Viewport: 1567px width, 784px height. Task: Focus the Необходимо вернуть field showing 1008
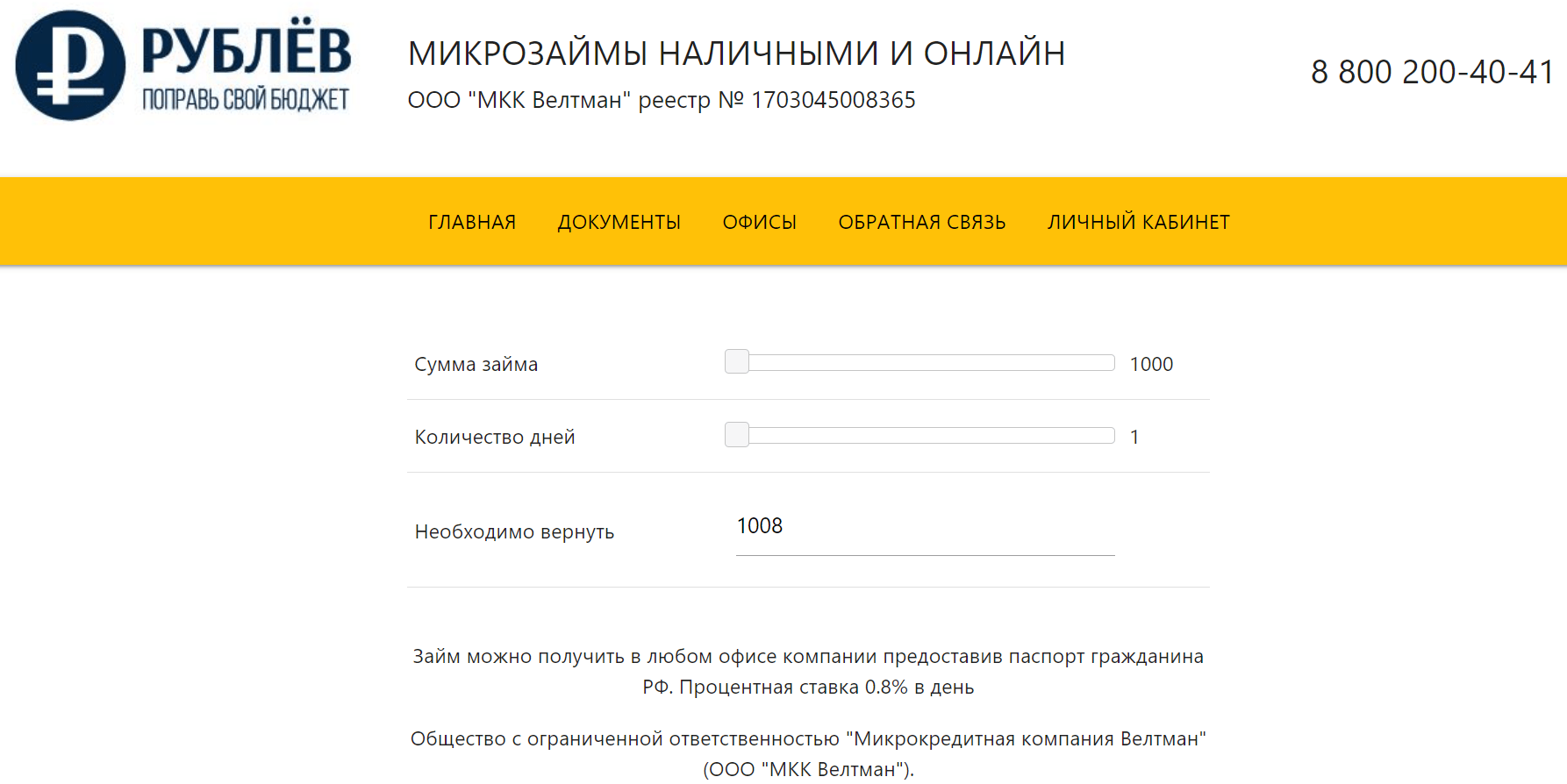(x=925, y=527)
